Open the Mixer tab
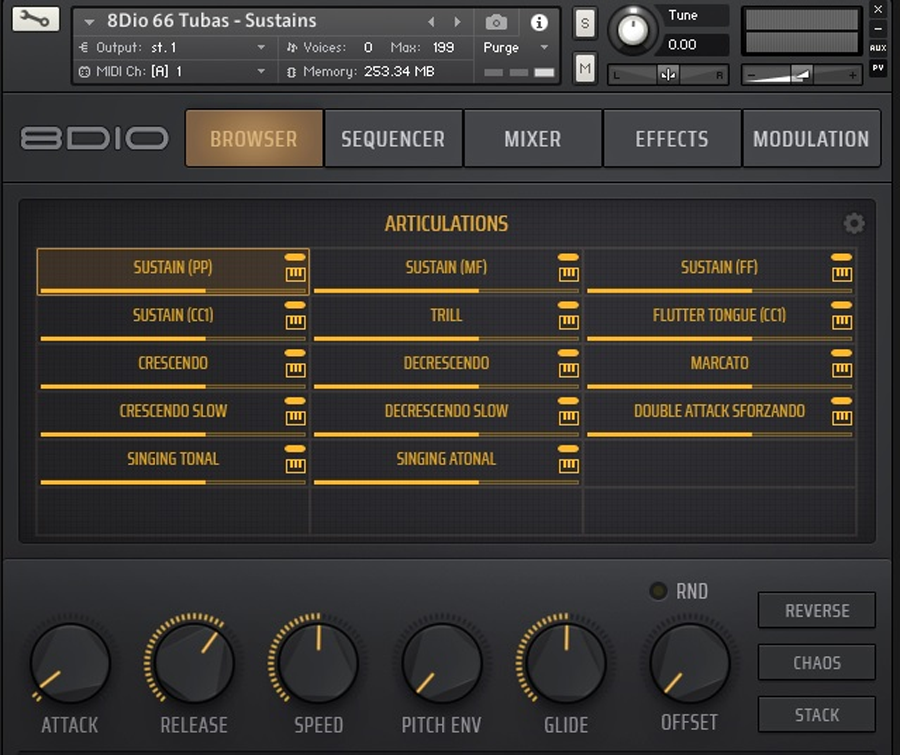Image resolution: width=900 pixels, height=755 pixels. click(x=533, y=138)
